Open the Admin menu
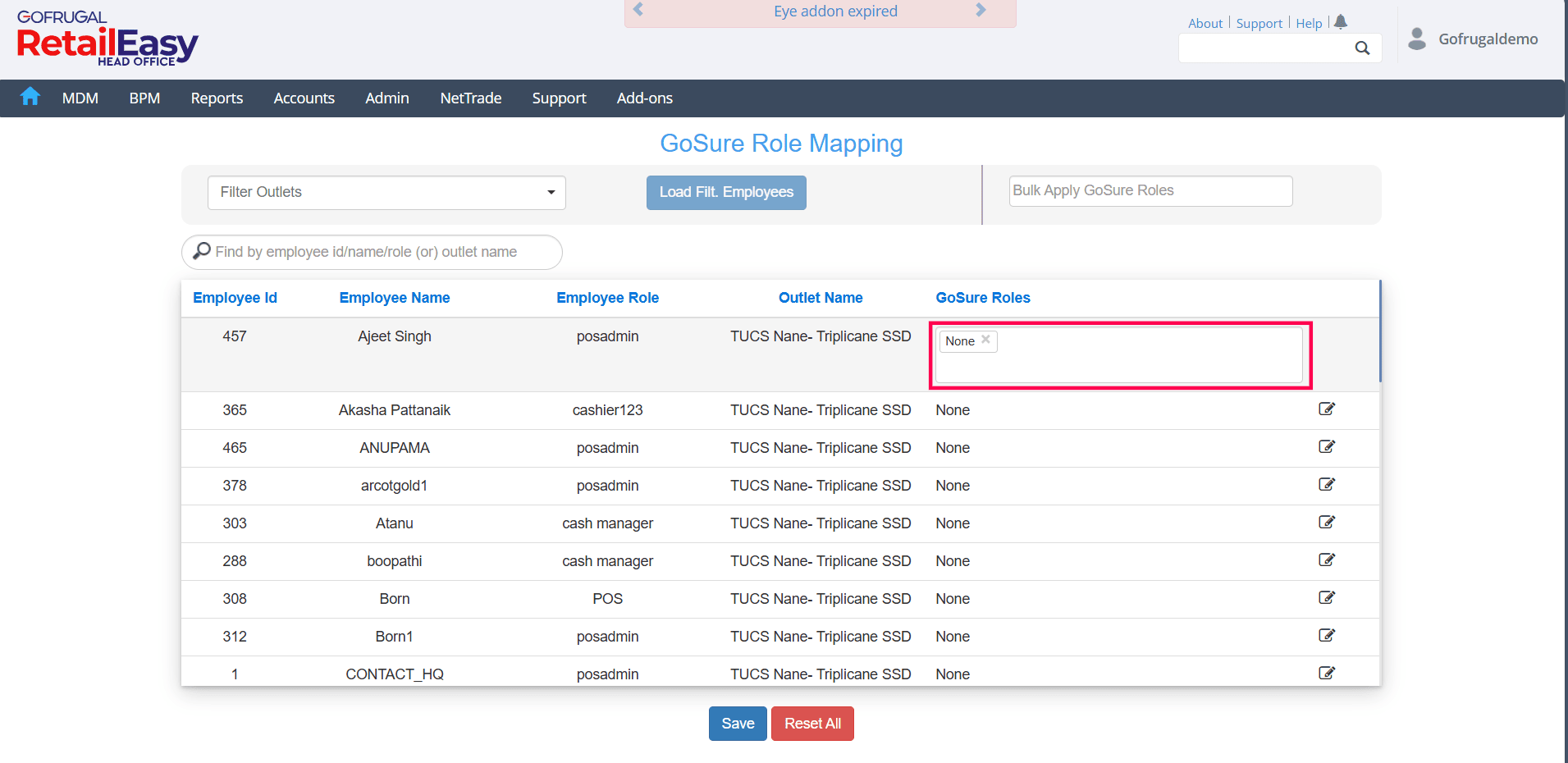Image resolution: width=1568 pixels, height=763 pixels. pos(386,98)
